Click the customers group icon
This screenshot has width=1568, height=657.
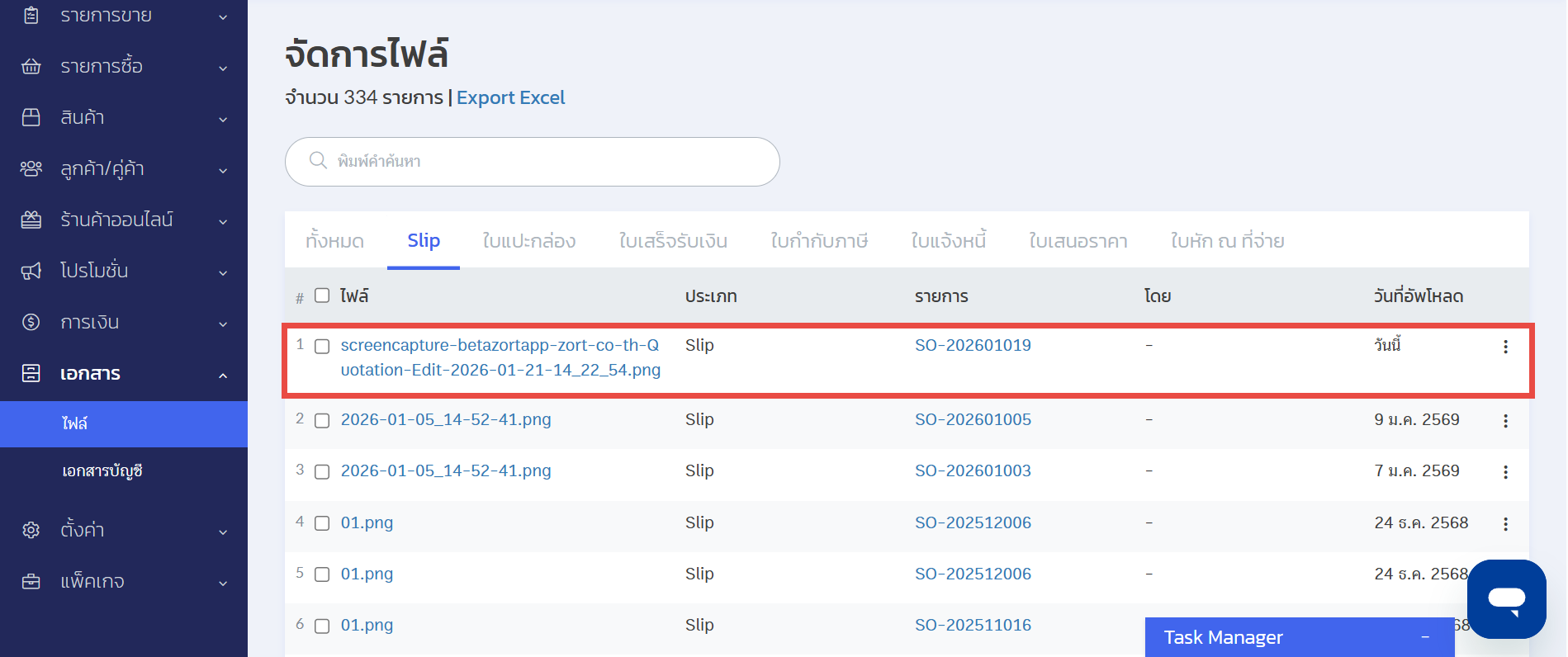coord(31,168)
